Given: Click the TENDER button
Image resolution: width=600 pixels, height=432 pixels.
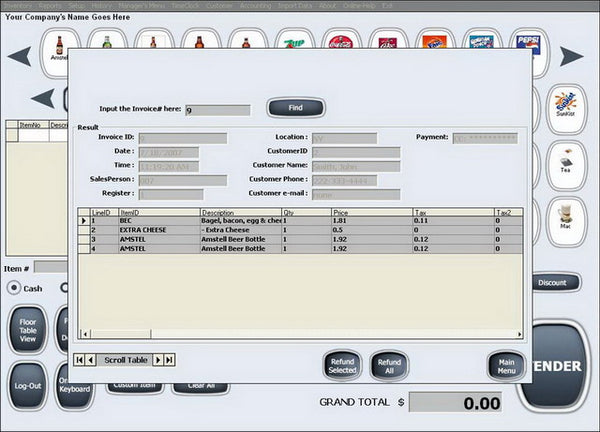Looking at the screenshot, I should (x=556, y=367).
